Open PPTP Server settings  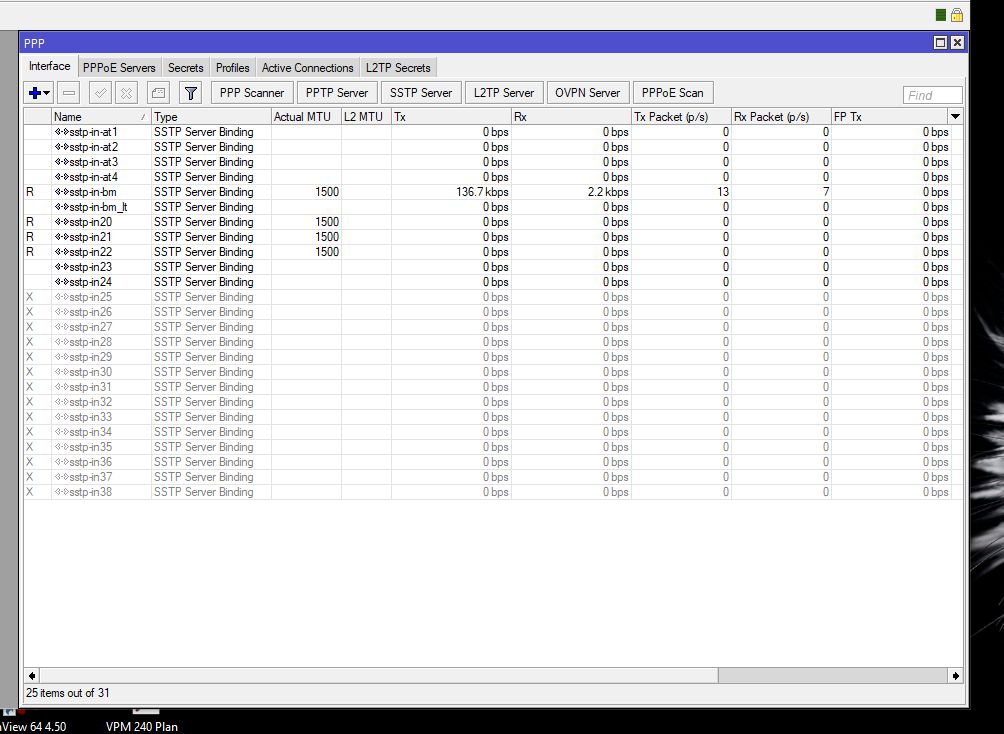(x=337, y=93)
